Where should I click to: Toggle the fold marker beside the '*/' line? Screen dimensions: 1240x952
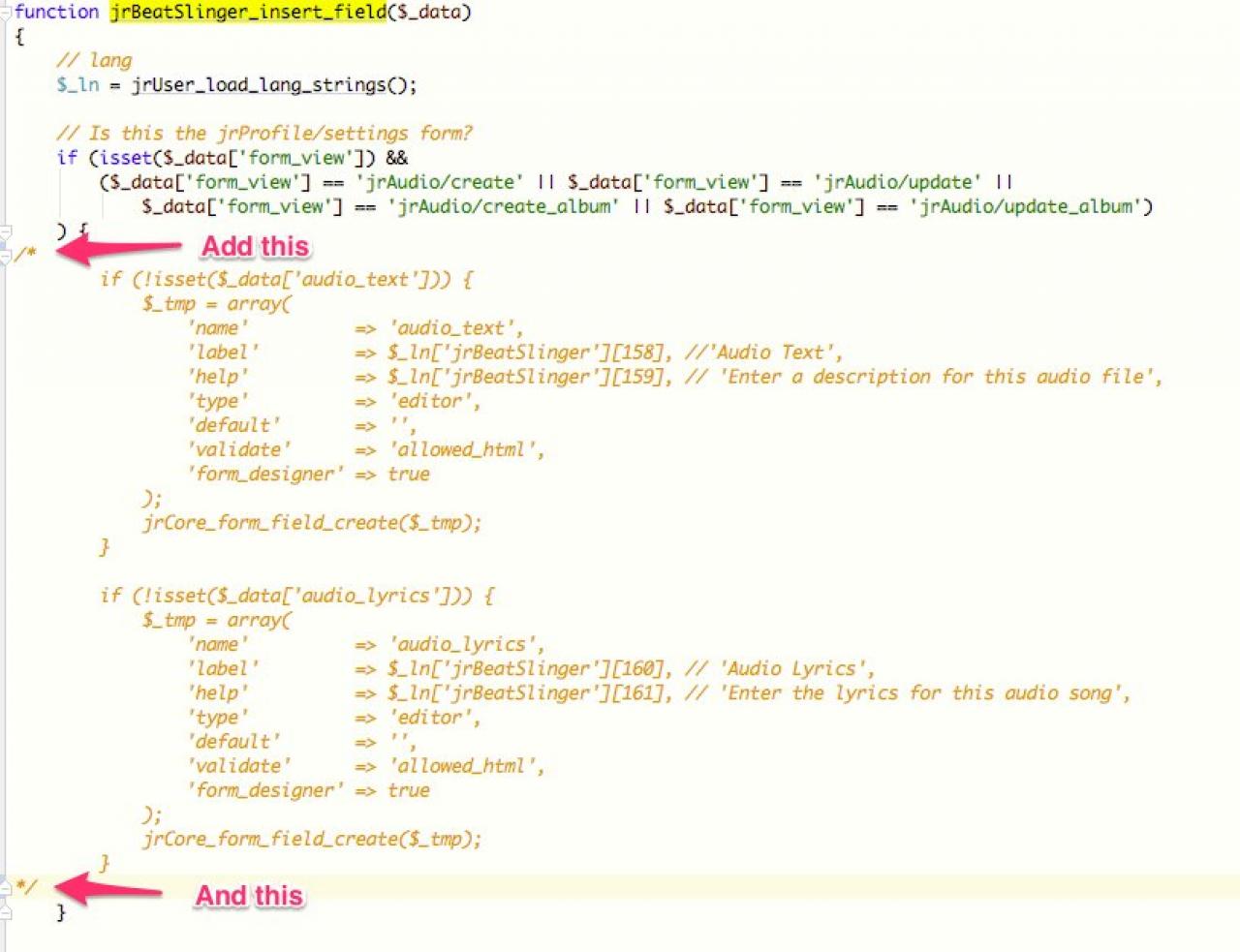(5, 886)
